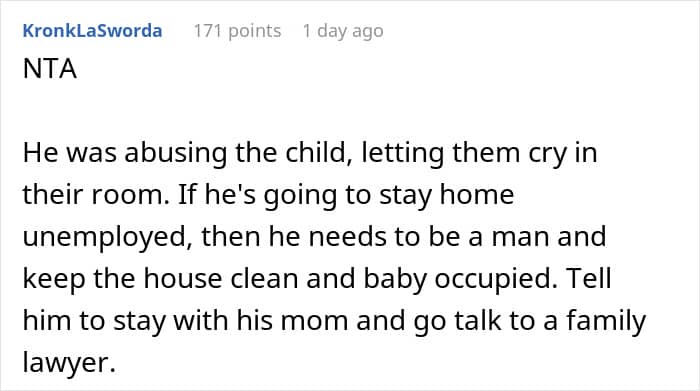Open KronkLaSworda's user profile

point(92,31)
